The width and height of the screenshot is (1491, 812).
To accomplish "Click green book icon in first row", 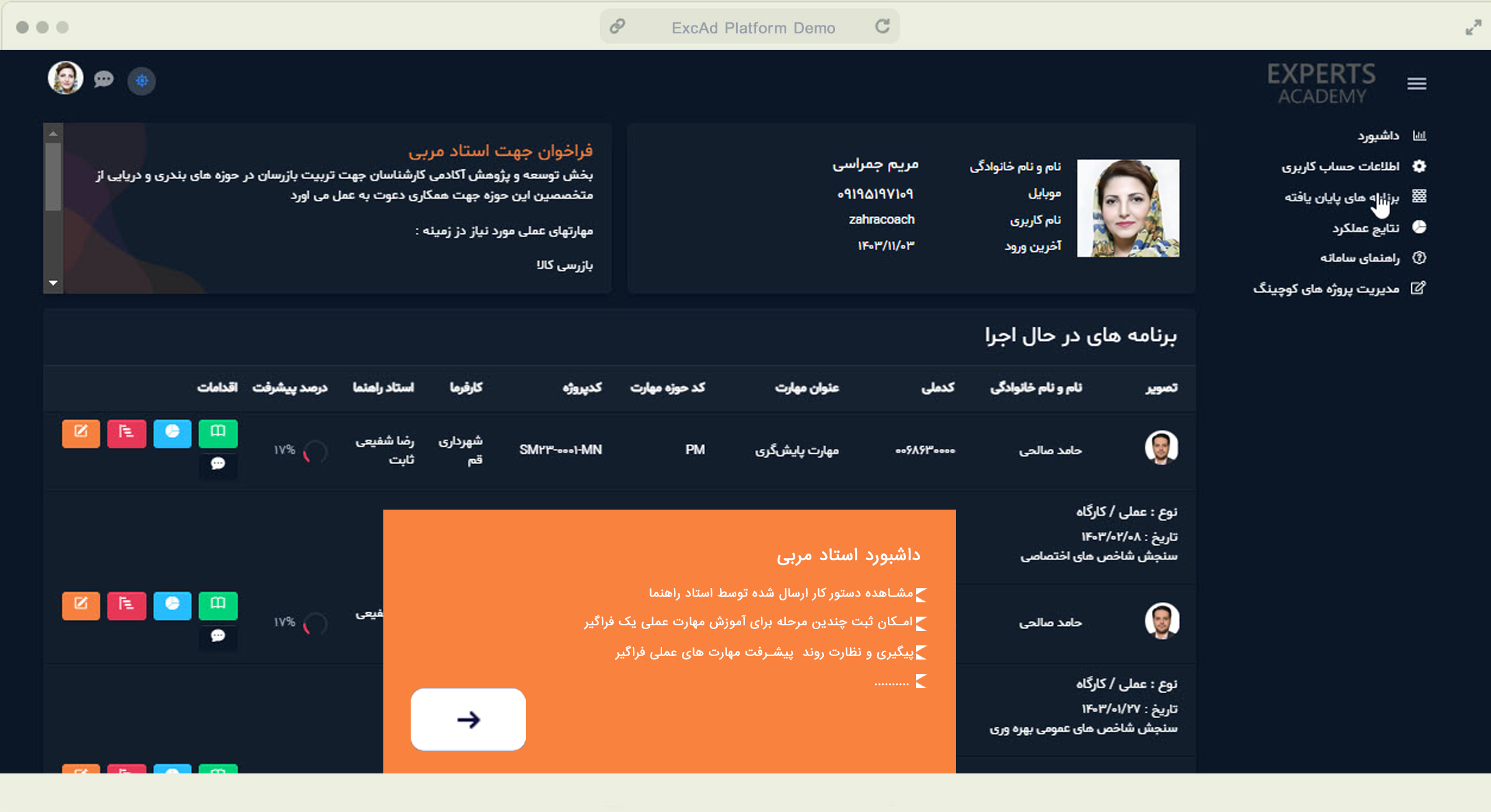I will (218, 432).
